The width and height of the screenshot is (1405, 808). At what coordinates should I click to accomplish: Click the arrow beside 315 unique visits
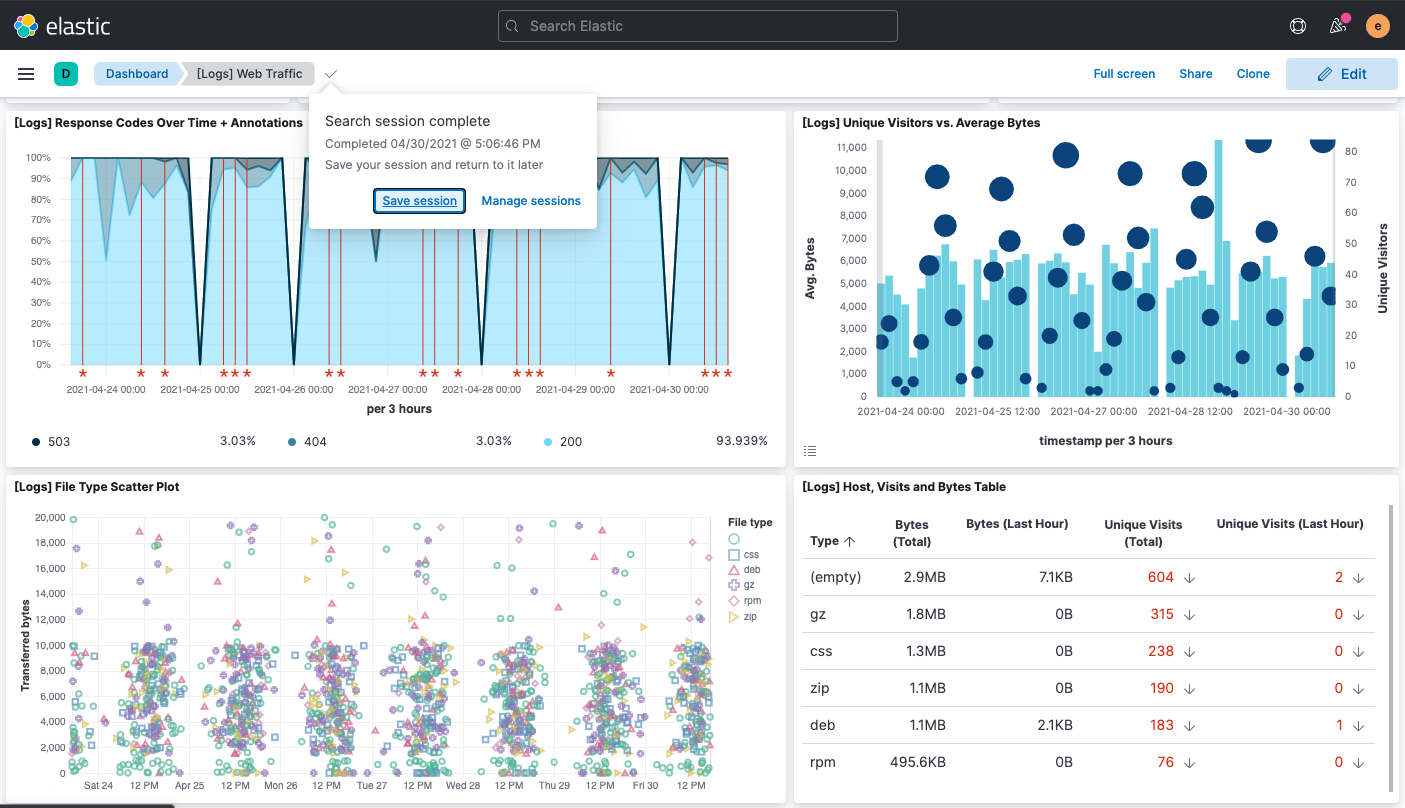point(1189,615)
